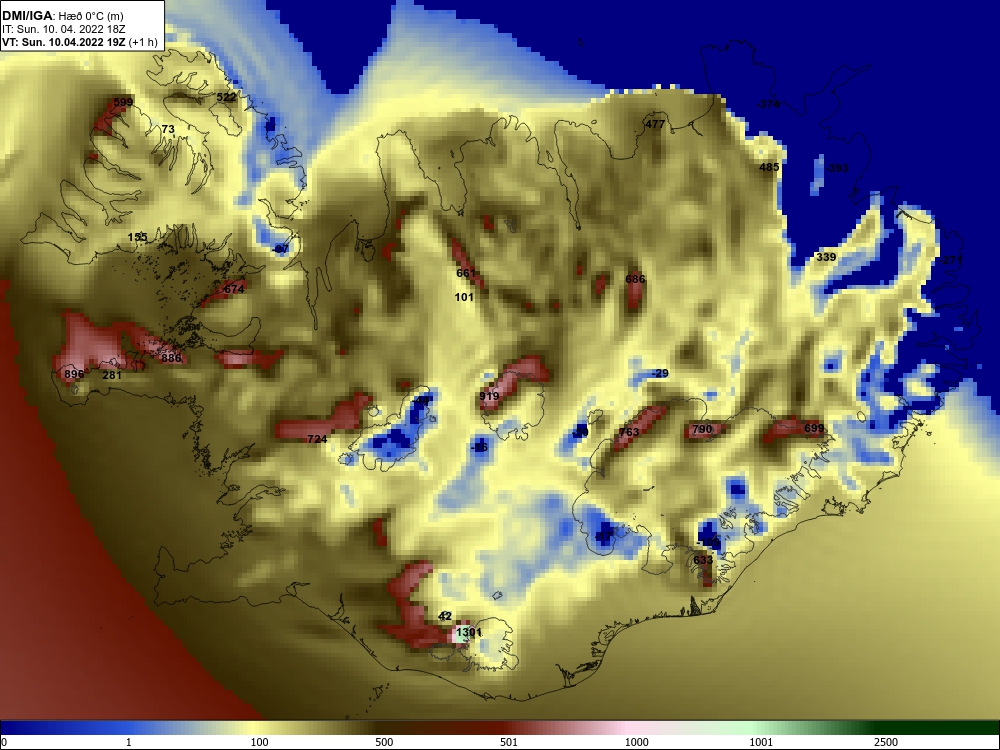Image resolution: width=1000 pixels, height=750 pixels.
Task: Click the map value -29
Action: [x=661, y=373]
